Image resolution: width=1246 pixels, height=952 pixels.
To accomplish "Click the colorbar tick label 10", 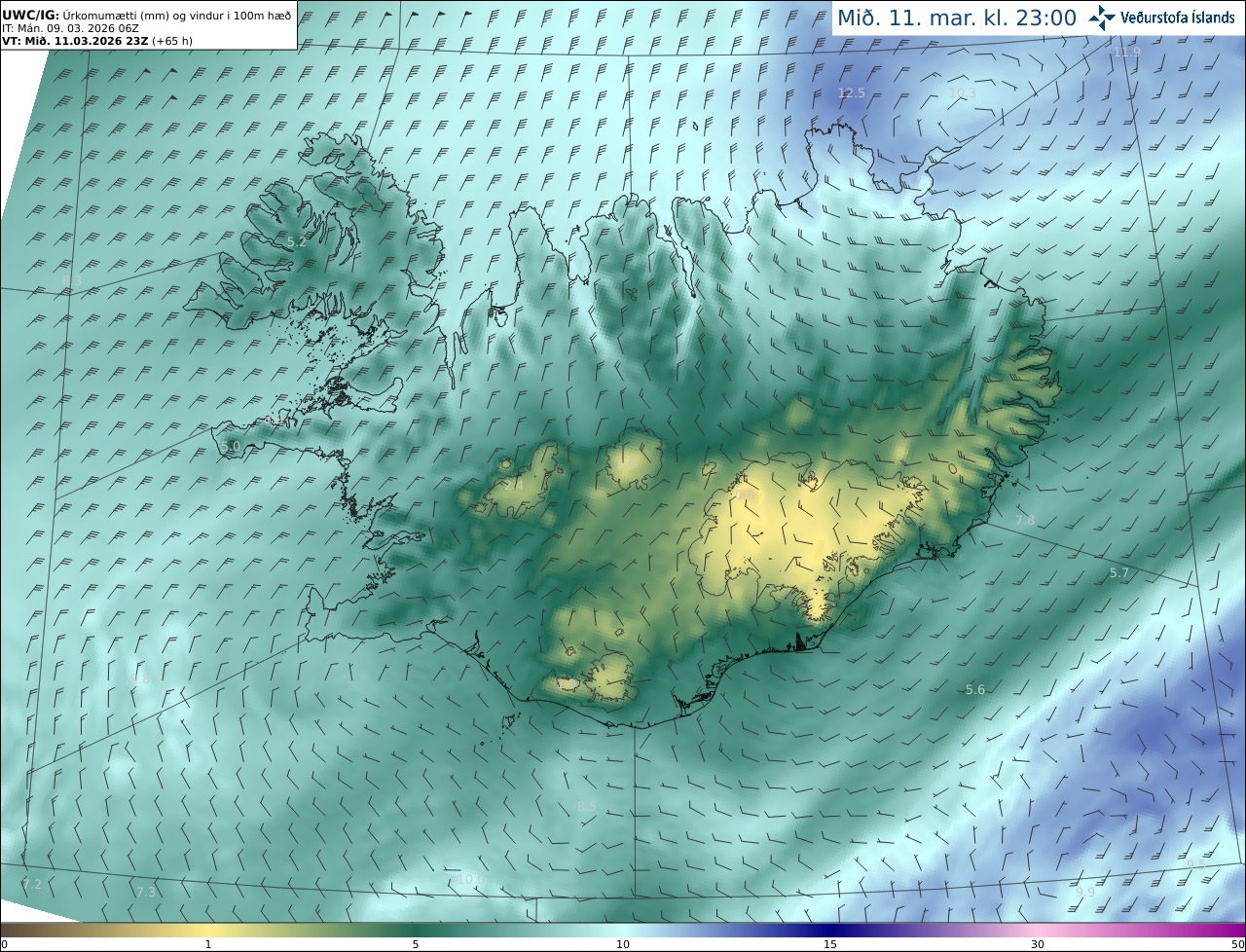I will pos(623,944).
